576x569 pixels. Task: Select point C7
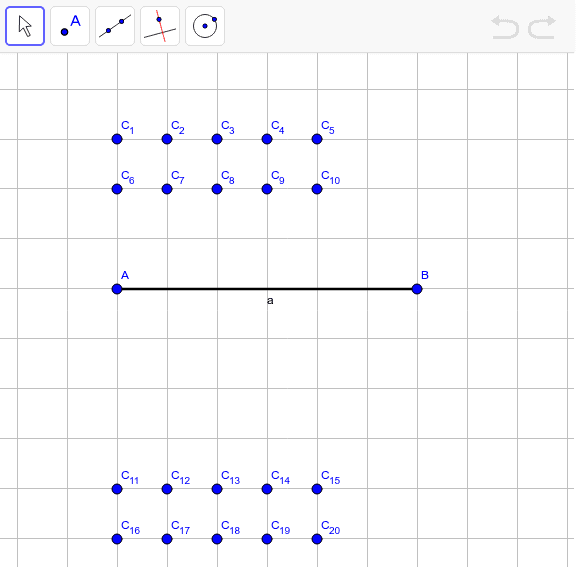coord(167,189)
